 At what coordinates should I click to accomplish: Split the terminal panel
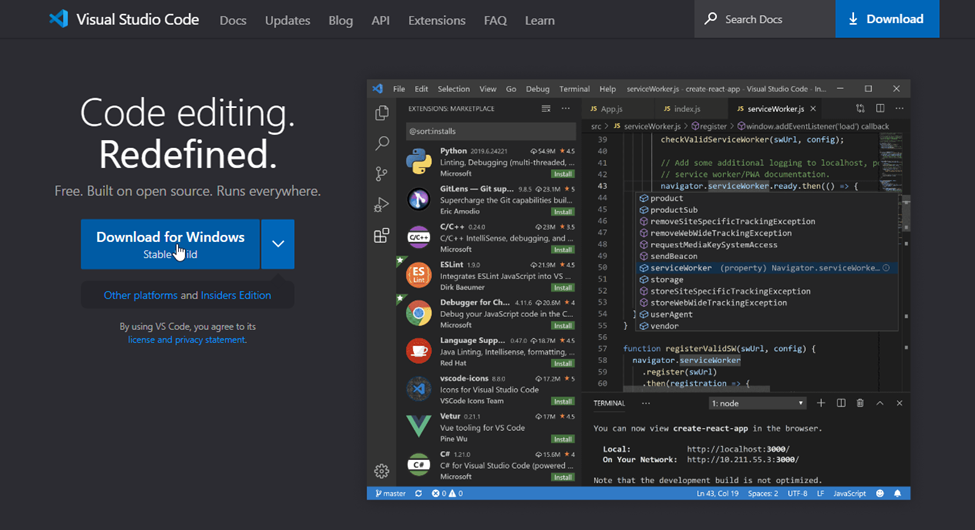841,403
